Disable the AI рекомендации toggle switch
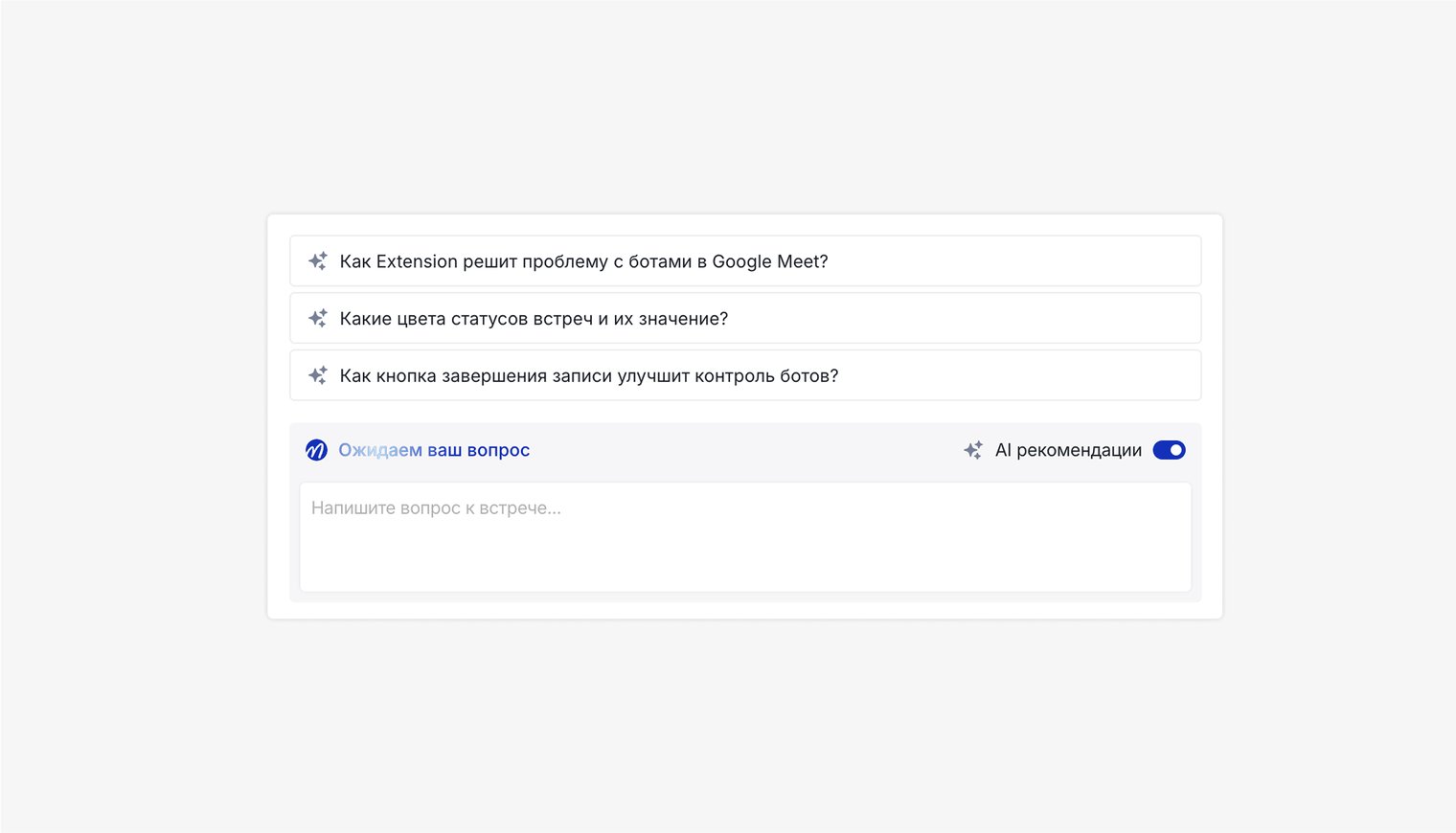Image resolution: width=1456 pixels, height=833 pixels. click(x=1169, y=450)
